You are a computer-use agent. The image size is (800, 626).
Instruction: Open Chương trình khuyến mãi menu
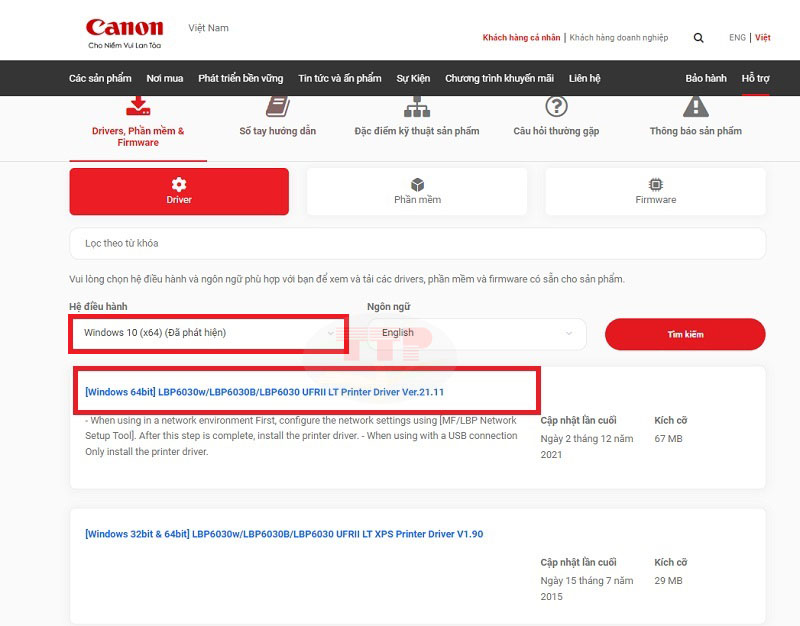click(499, 78)
